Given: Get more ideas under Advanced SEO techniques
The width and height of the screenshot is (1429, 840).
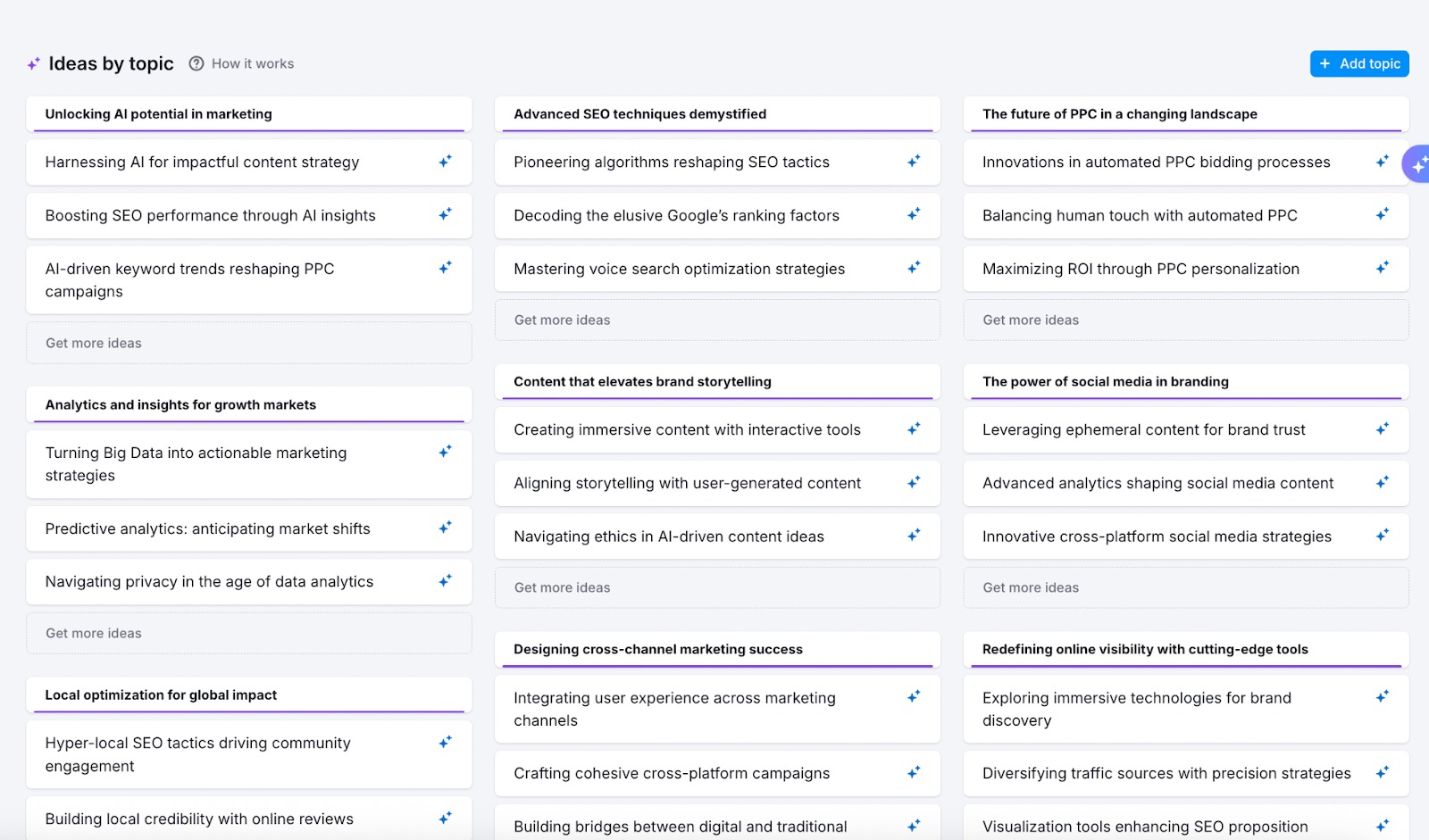Looking at the screenshot, I should point(562,320).
